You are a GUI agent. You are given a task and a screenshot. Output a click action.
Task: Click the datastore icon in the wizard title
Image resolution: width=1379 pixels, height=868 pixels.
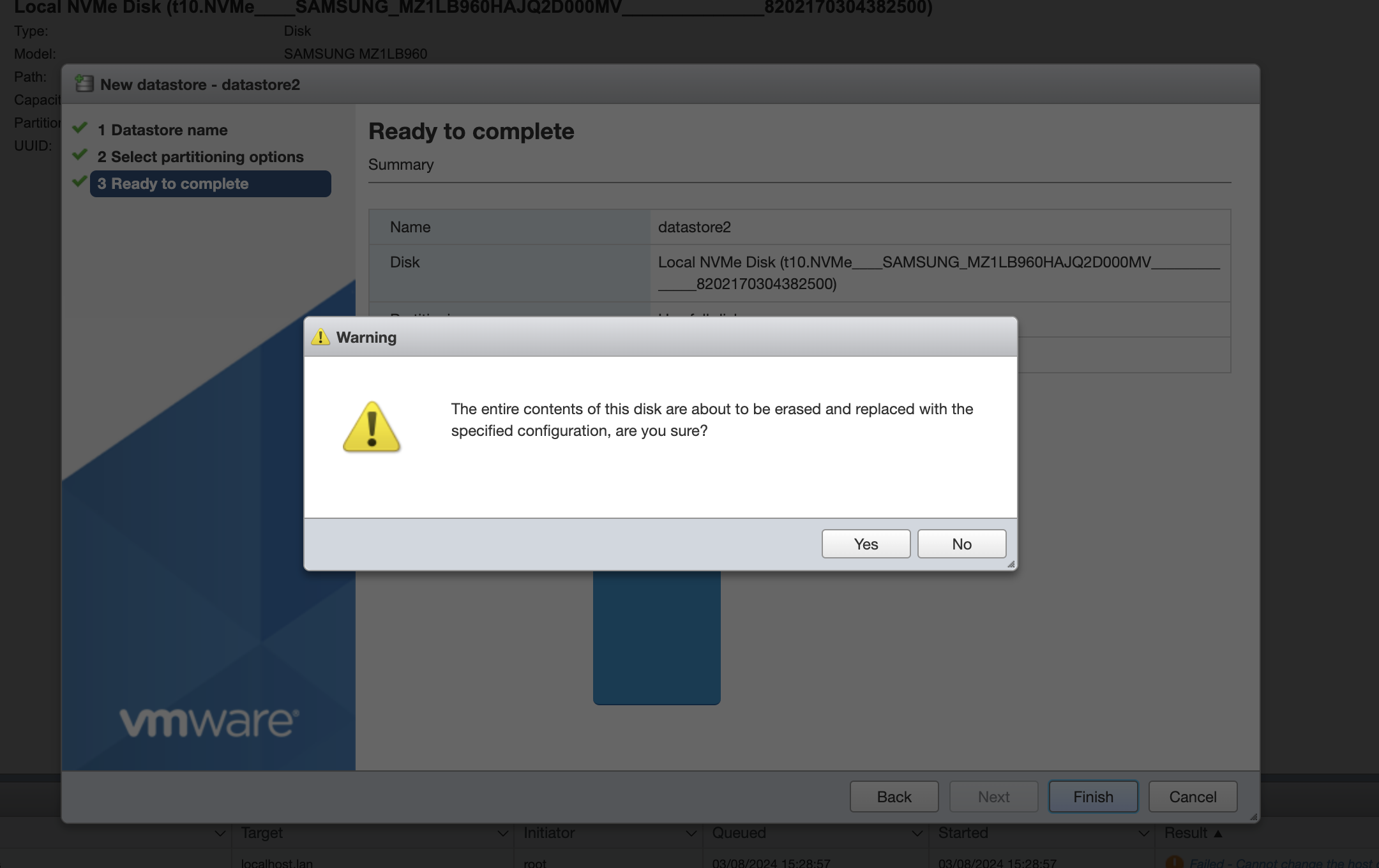point(84,84)
